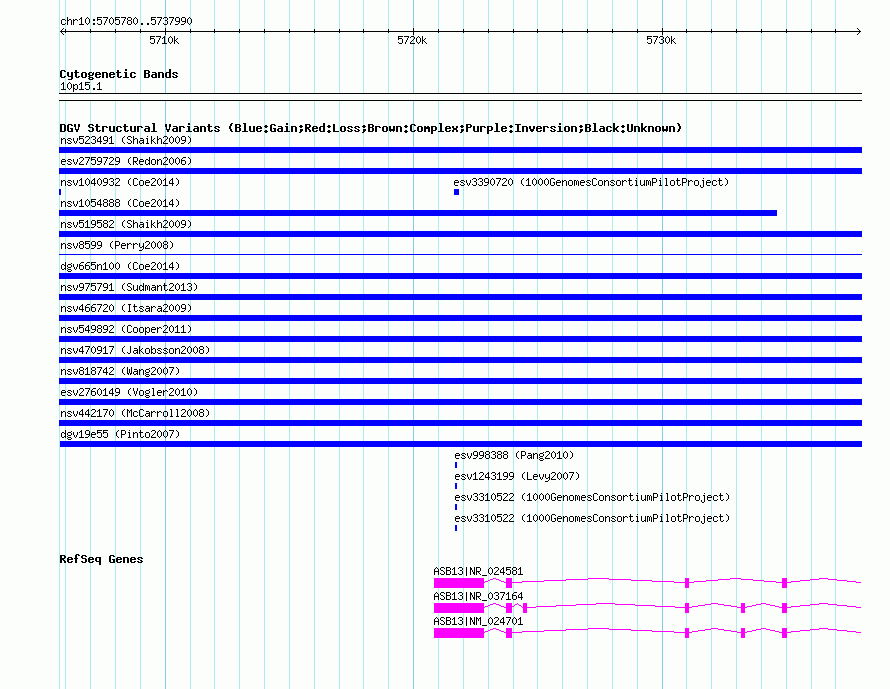Viewport: 890px width, 689px height.
Task: Click ASB13 NM_024701 large first exon block
Action: pos(459,633)
